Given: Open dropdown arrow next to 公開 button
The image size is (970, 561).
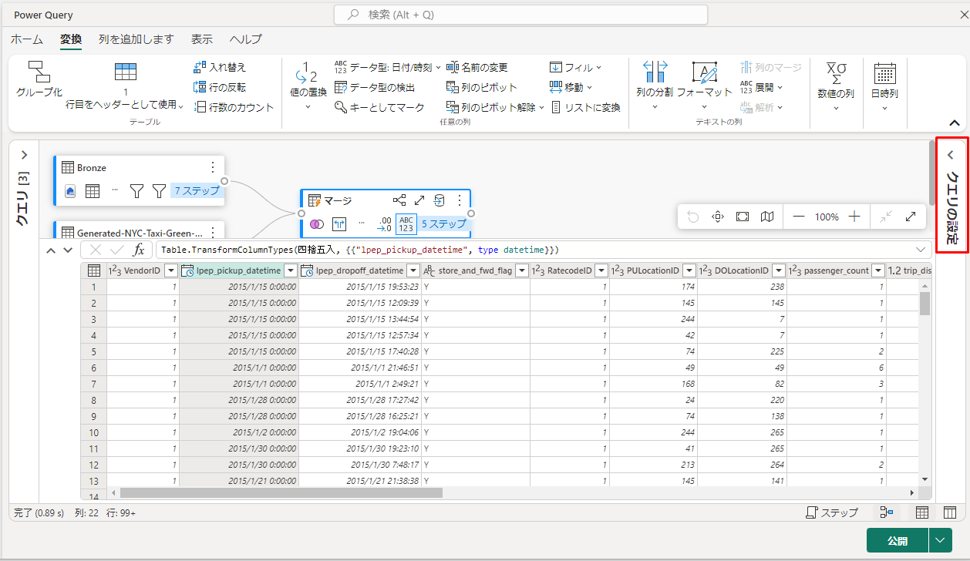Looking at the screenshot, I should point(940,540).
